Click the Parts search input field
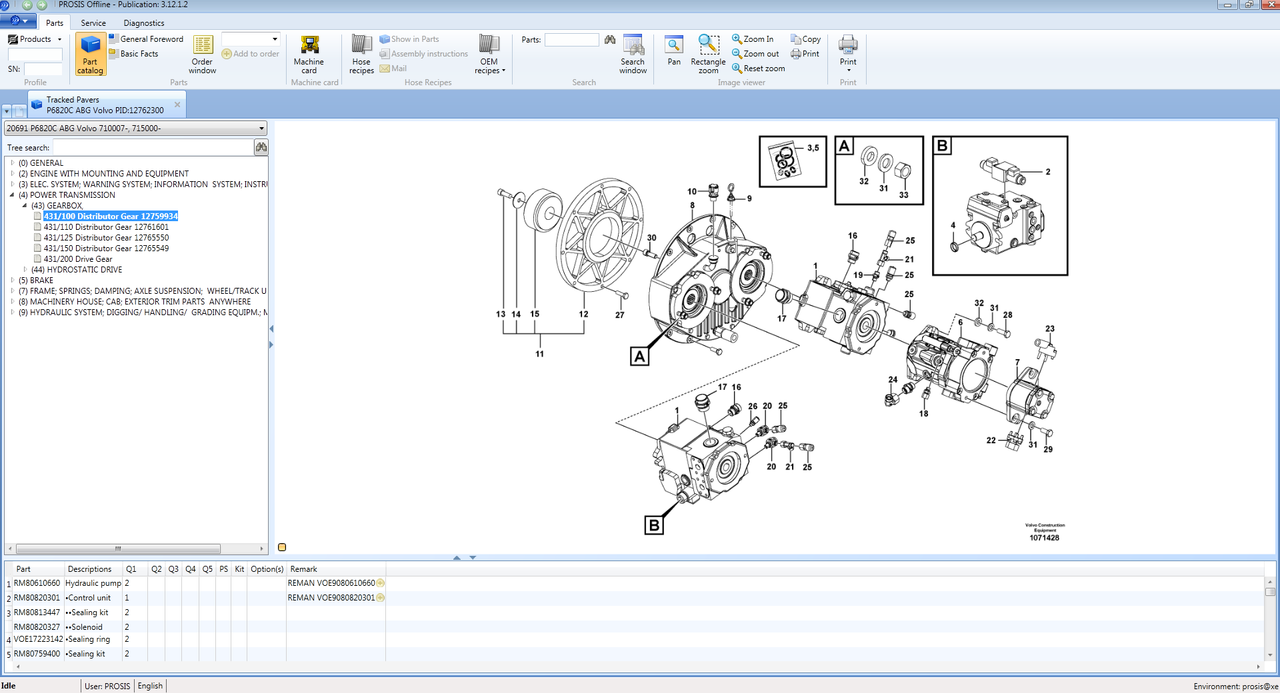The width and height of the screenshot is (1280, 693). pos(572,40)
